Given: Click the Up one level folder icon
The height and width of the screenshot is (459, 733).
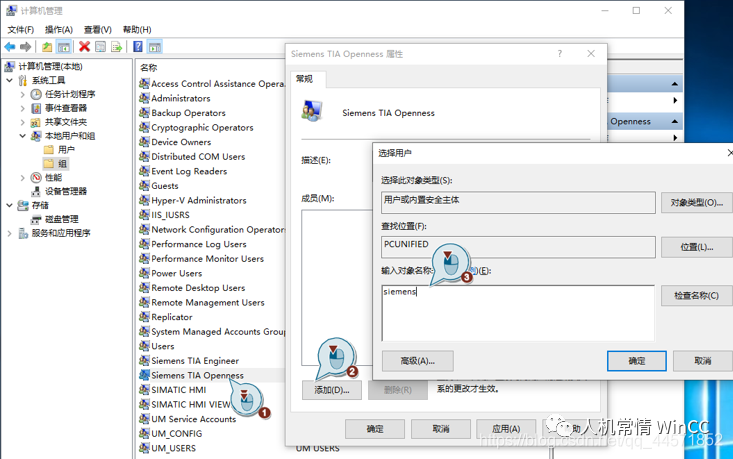Looking at the screenshot, I should (47, 47).
